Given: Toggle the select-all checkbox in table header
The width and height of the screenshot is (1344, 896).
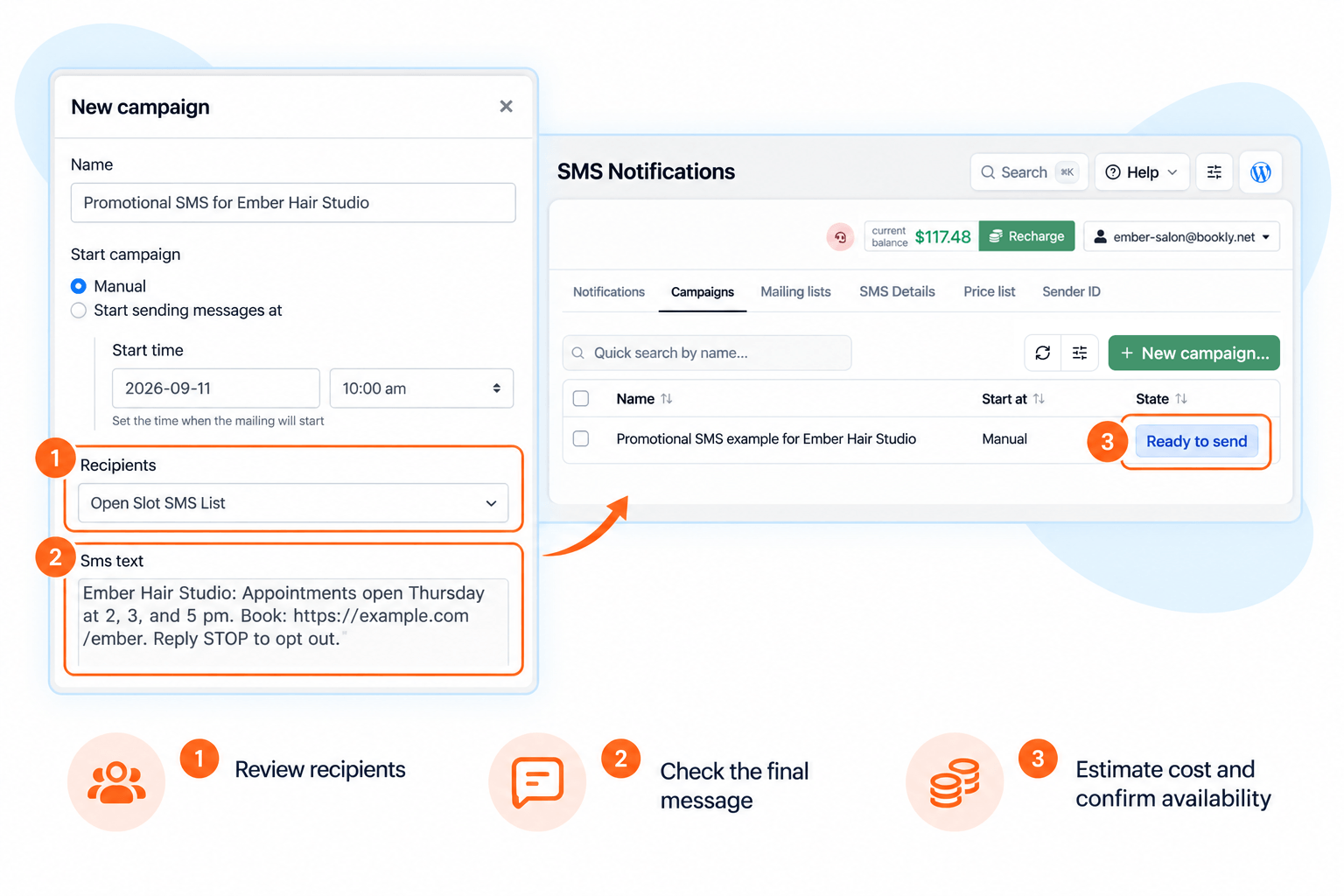Looking at the screenshot, I should click(581, 399).
